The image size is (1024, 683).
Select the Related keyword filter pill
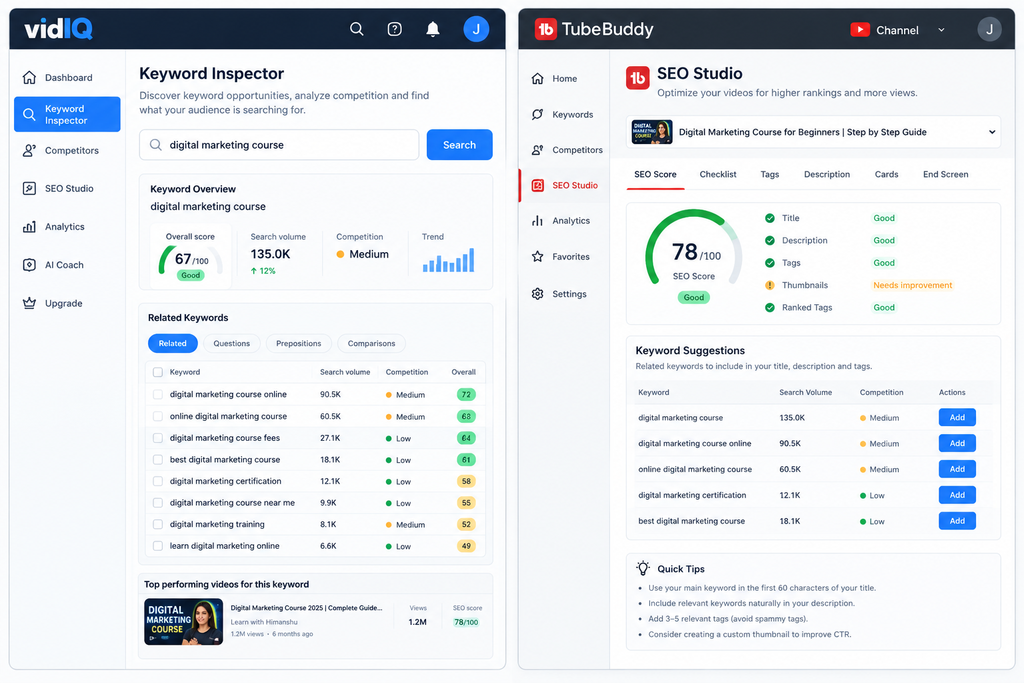click(172, 343)
